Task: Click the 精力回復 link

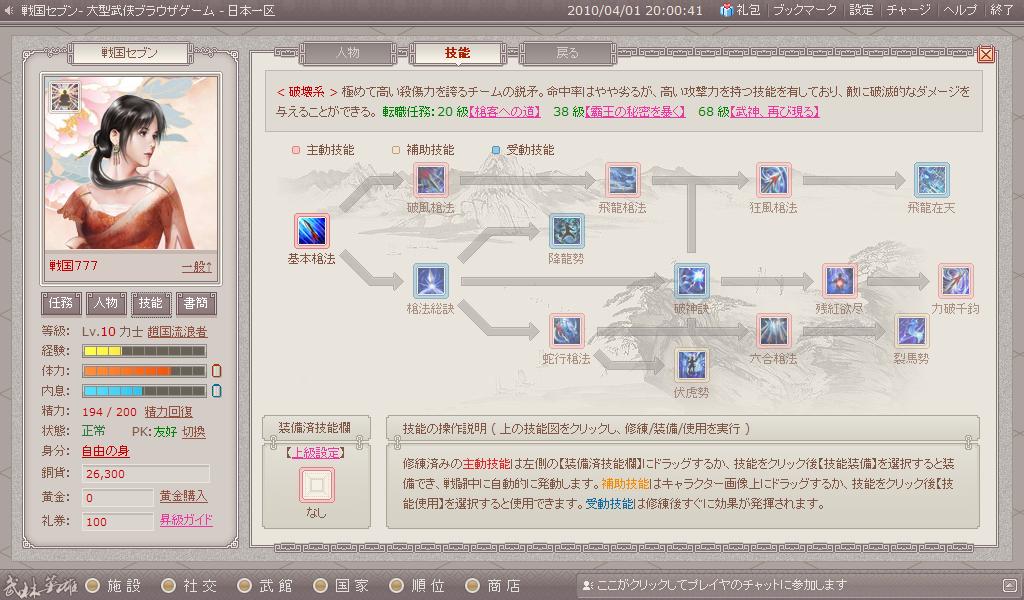Action: click(x=168, y=412)
